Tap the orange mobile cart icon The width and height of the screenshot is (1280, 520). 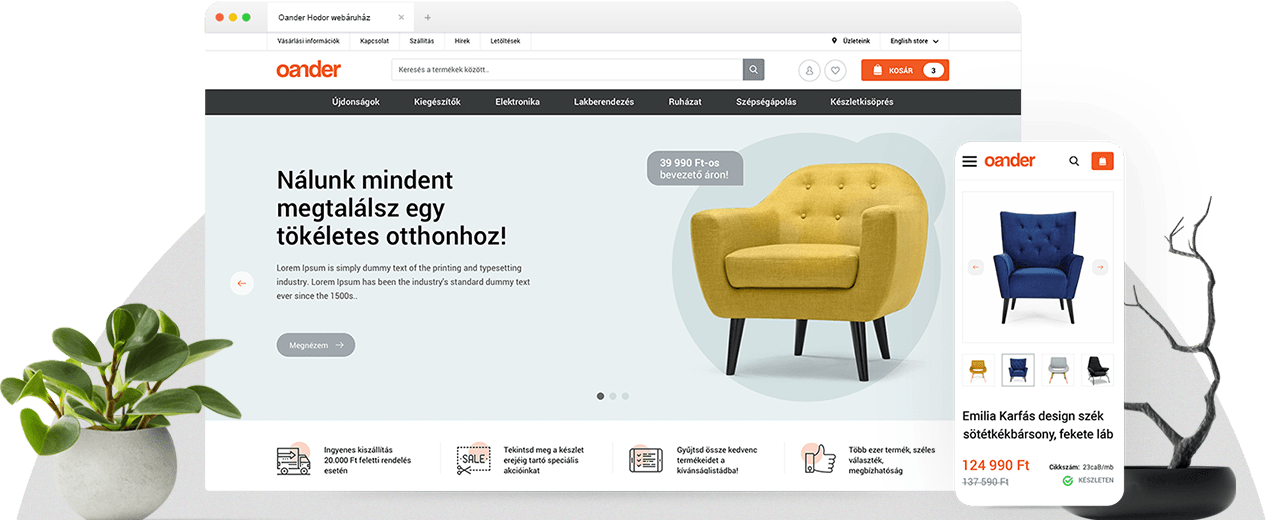click(1102, 160)
